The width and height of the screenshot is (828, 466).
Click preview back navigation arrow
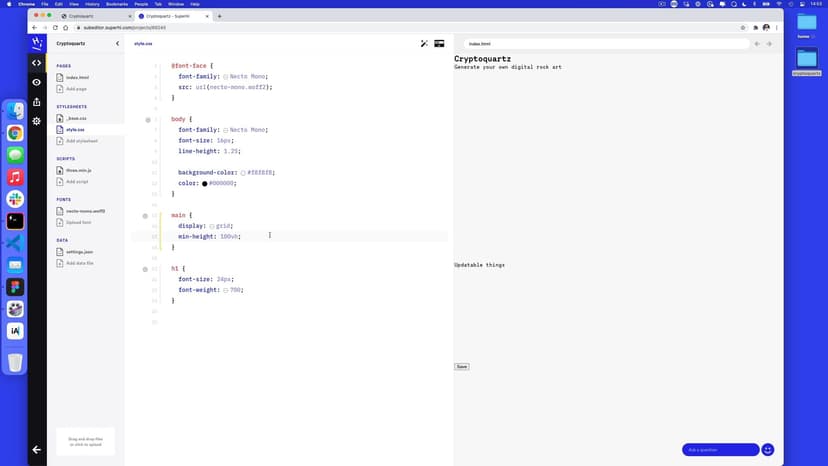click(757, 44)
